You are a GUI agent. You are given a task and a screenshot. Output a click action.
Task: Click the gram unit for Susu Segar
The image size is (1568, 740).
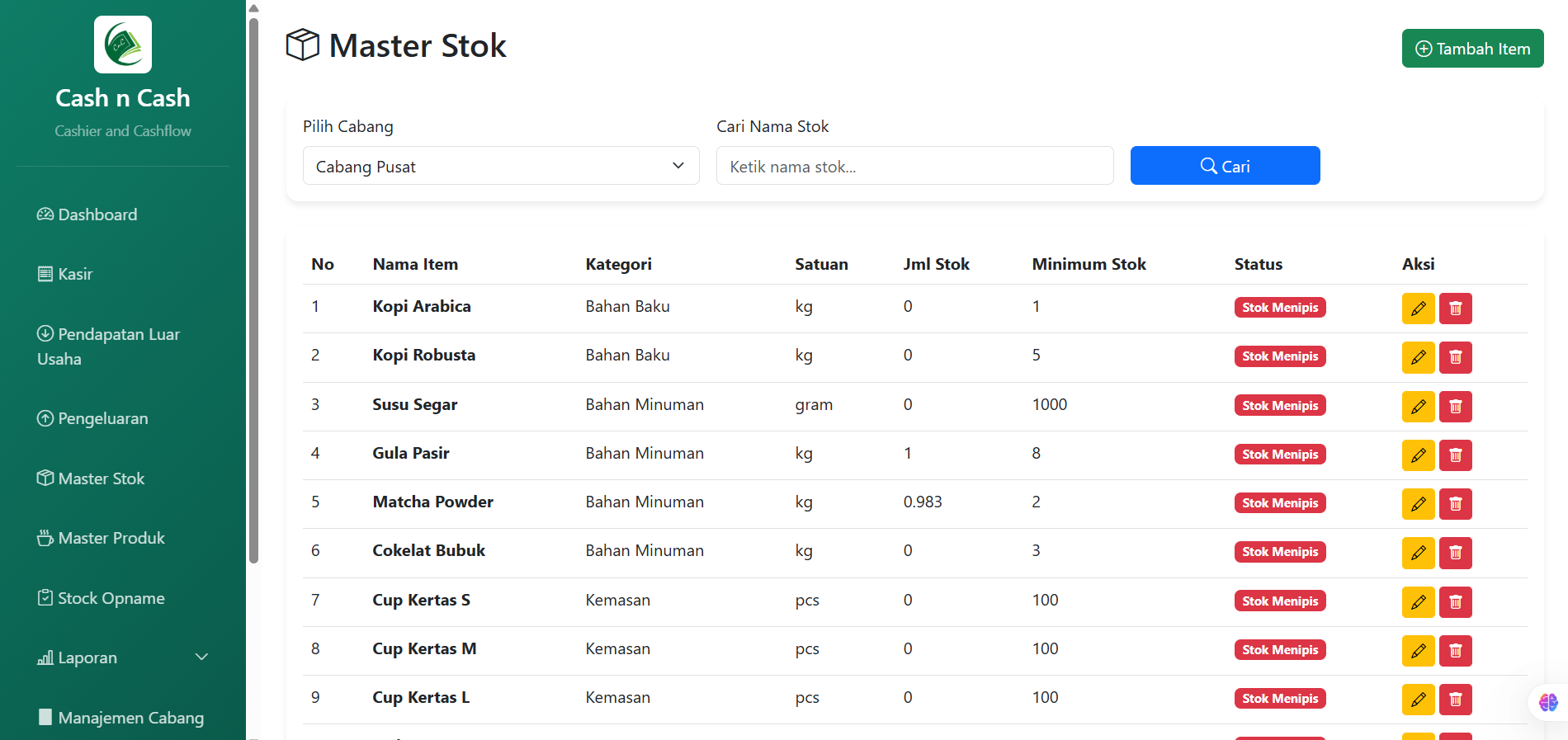(x=814, y=405)
